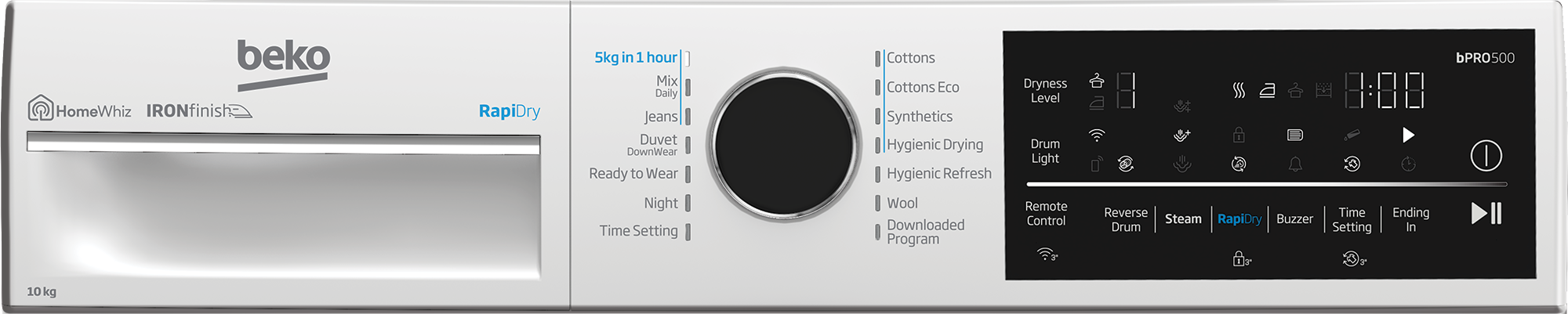Tap the Wi-Fi indicator icon in display
This screenshot has height=314, width=1568.
(1097, 135)
